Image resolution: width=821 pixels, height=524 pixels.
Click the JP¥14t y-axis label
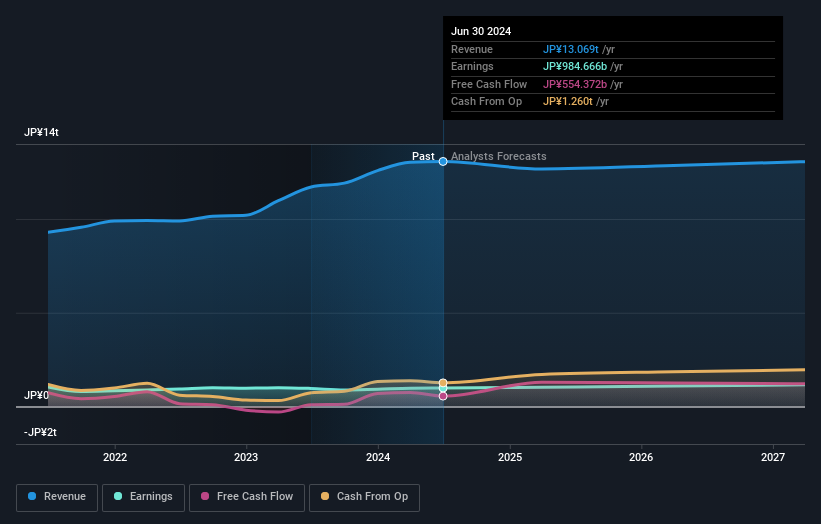(x=41, y=132)
